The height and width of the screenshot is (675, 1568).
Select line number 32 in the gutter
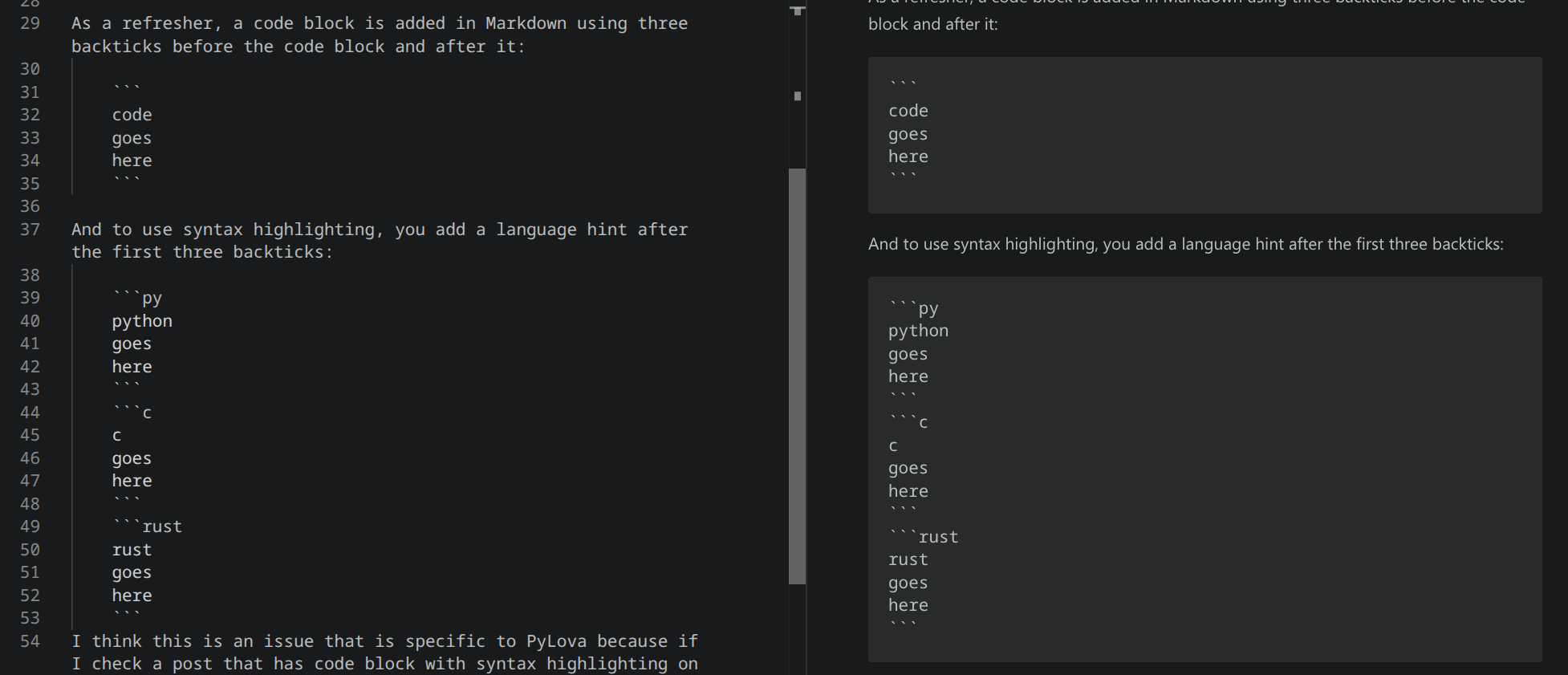[30, 115]
